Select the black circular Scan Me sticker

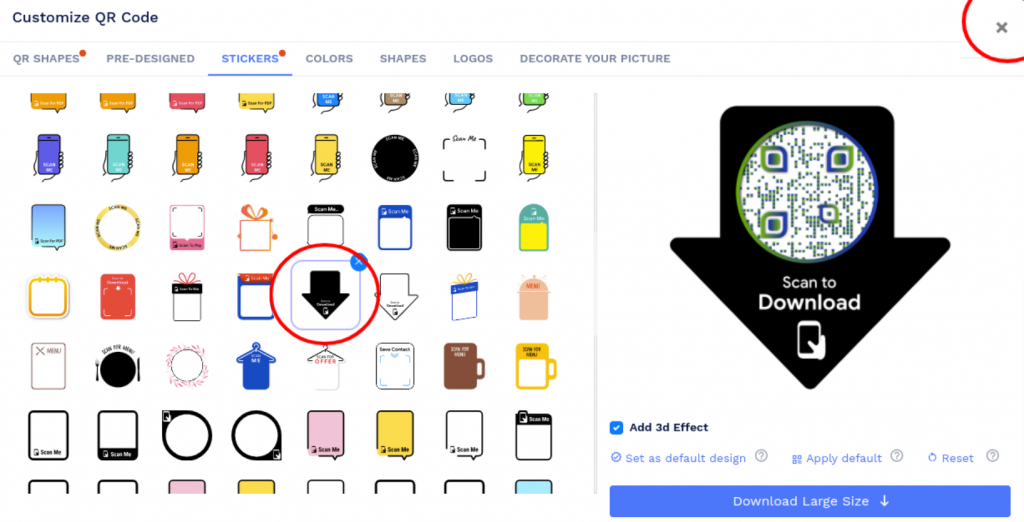coord(394,158)
